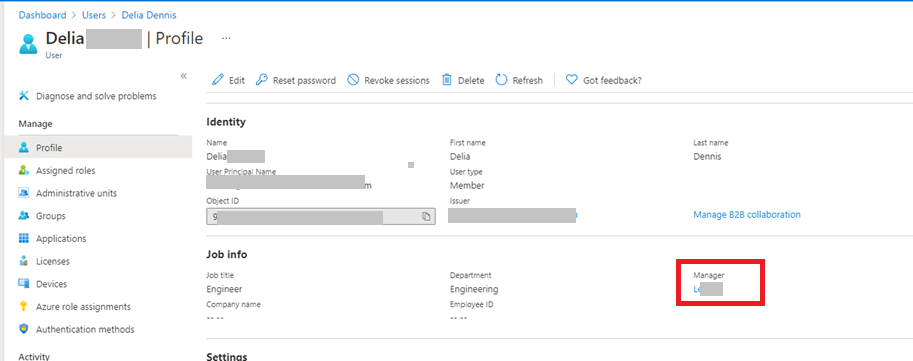This screenshot has width=913, height=361.
Task: Open Groups in the sidebar
Action: (51, 216)
